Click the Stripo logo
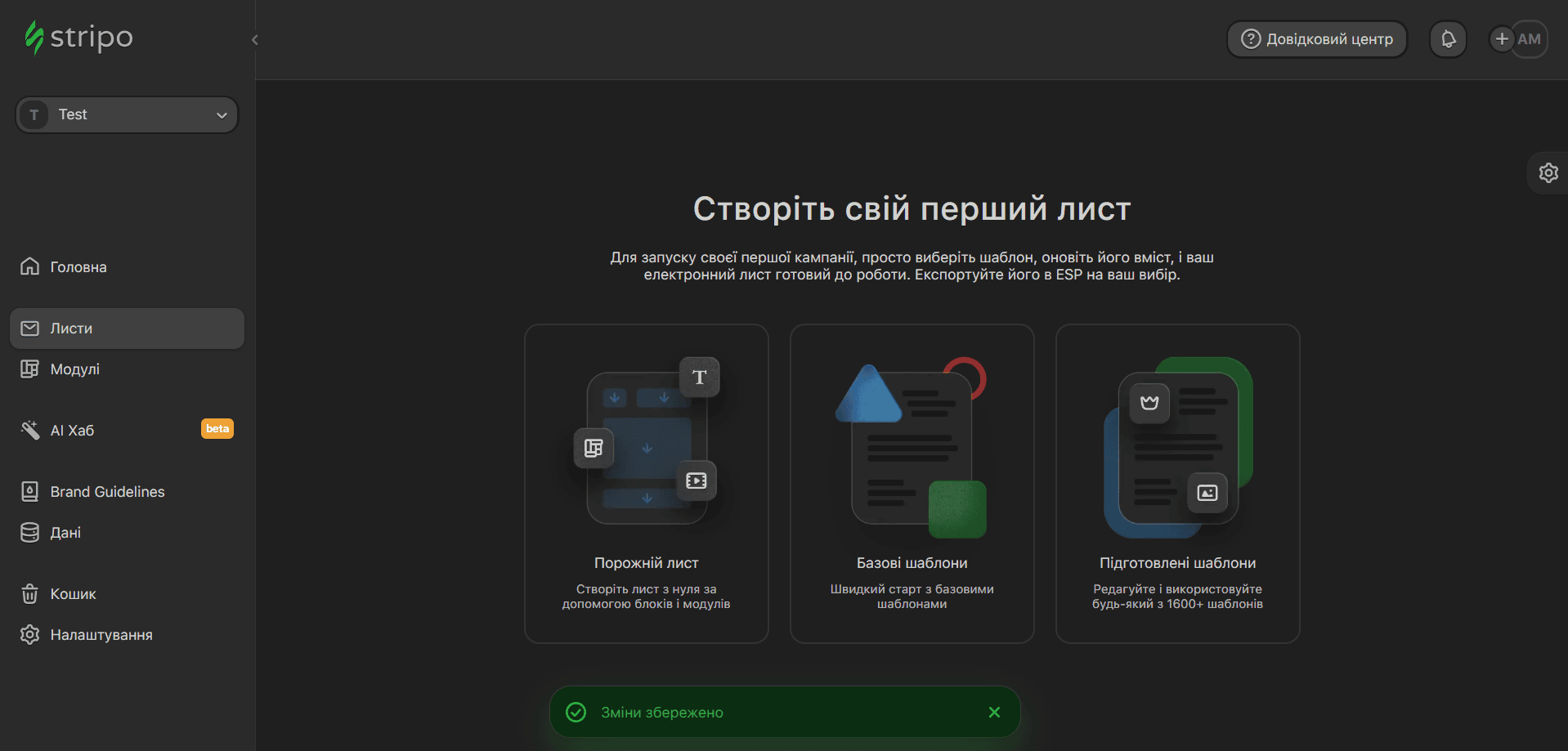 (x=78, y=38)
